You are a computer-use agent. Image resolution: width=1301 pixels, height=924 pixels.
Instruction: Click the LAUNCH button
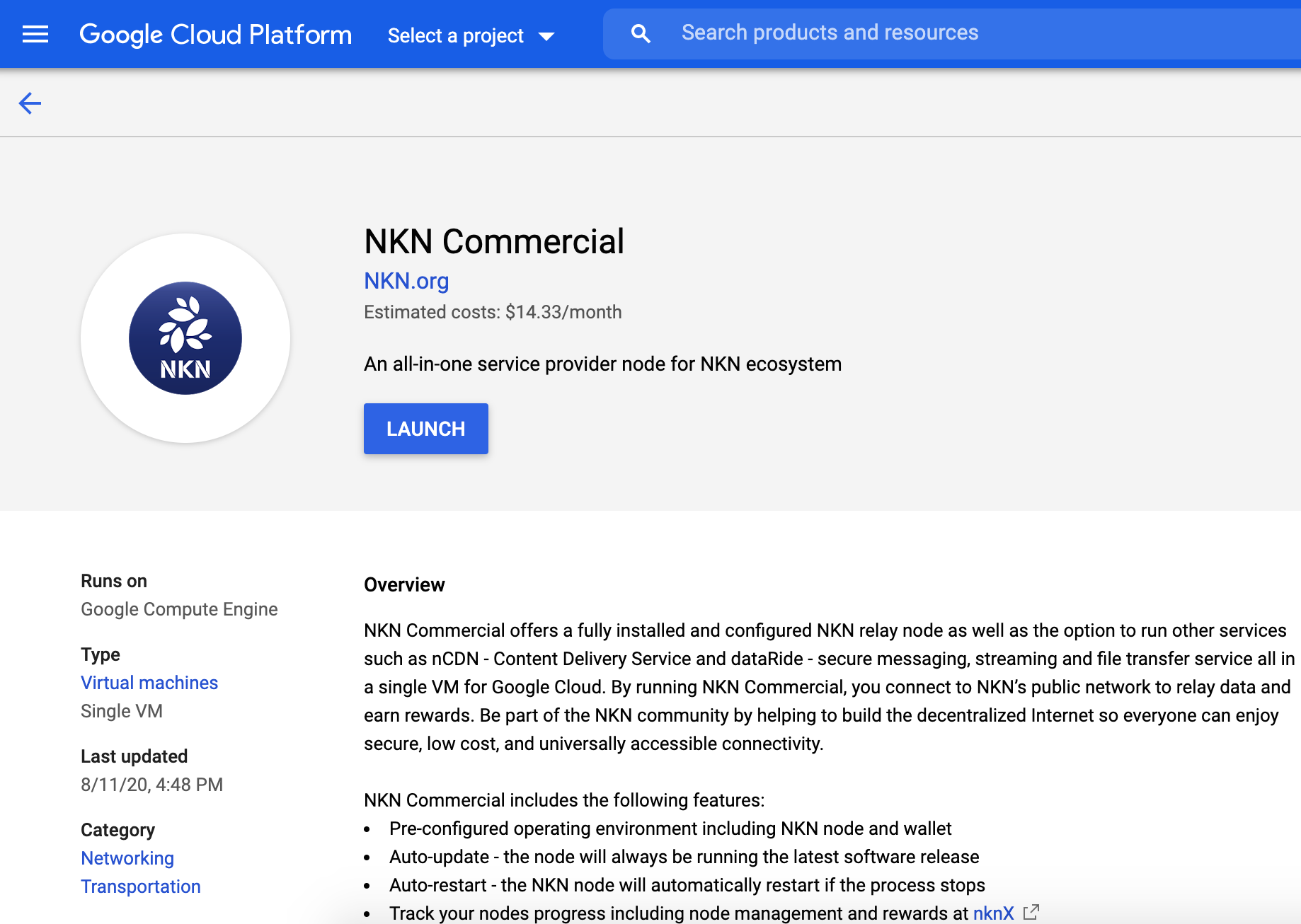426,429
